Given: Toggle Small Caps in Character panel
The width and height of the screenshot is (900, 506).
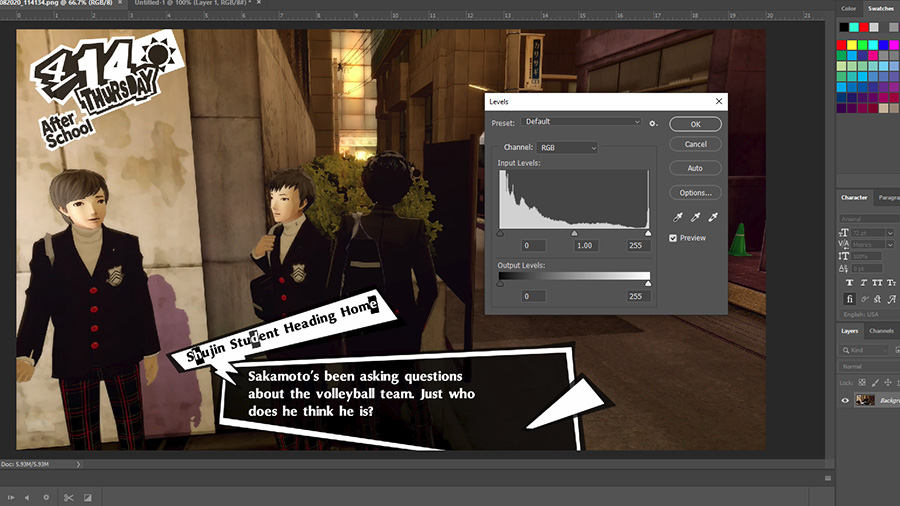Looking at the screenshot, I should (891, 283).
